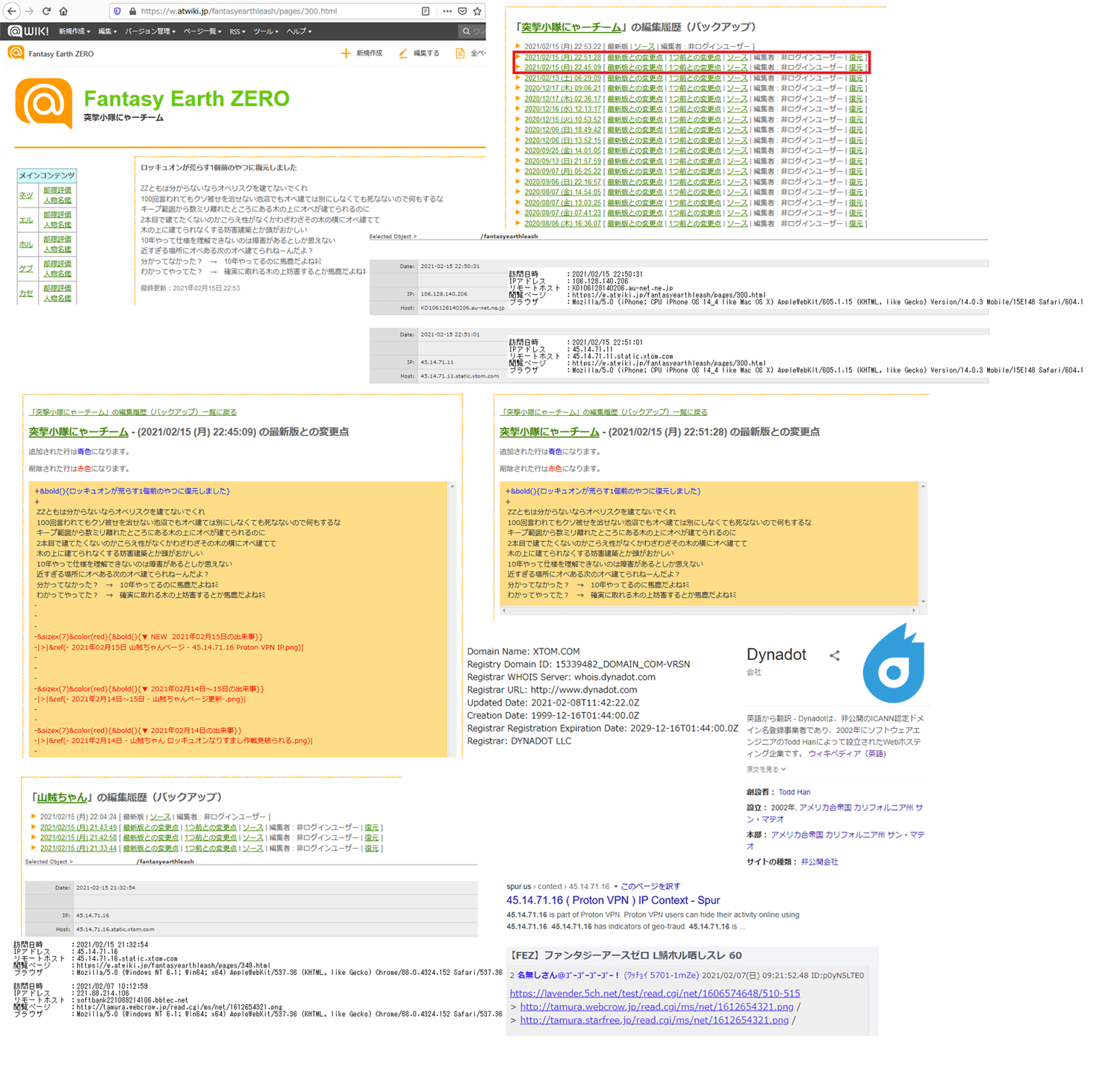This screenshot has height=1066, width=1120.
Task: Open the 2021/02/15 22:51:28 history entry
Action: coord(562,57)
